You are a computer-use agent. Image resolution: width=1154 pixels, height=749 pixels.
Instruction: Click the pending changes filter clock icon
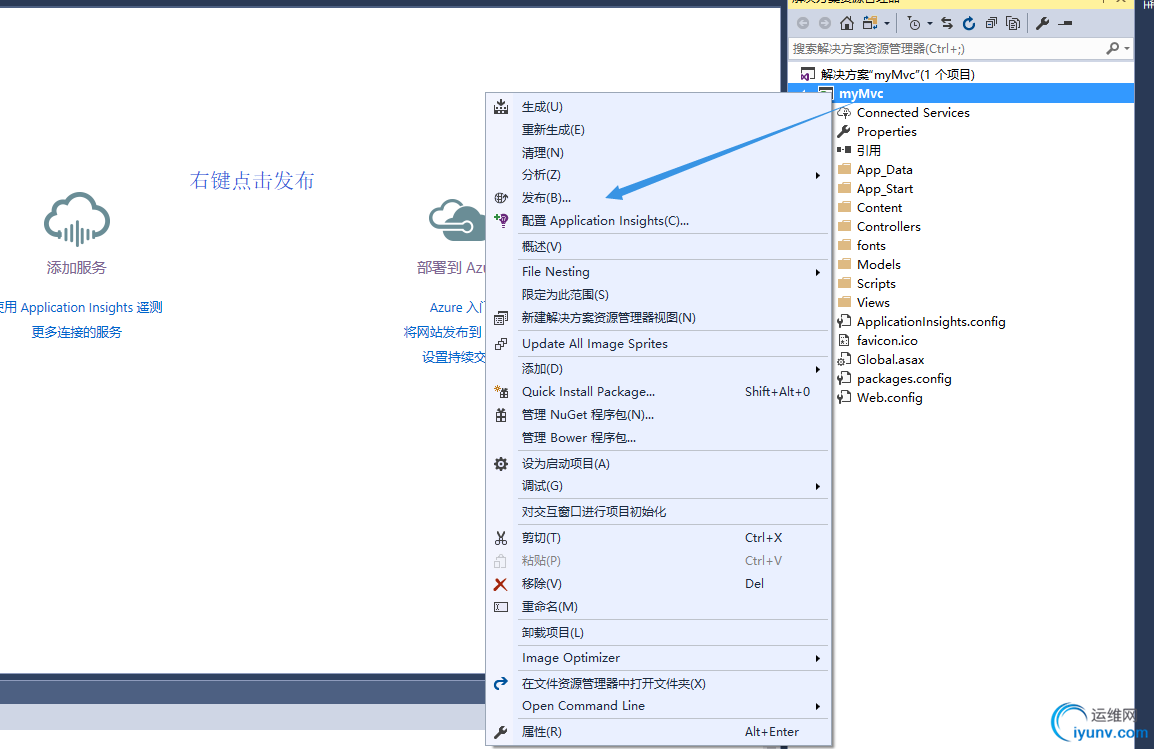[914, 24]
